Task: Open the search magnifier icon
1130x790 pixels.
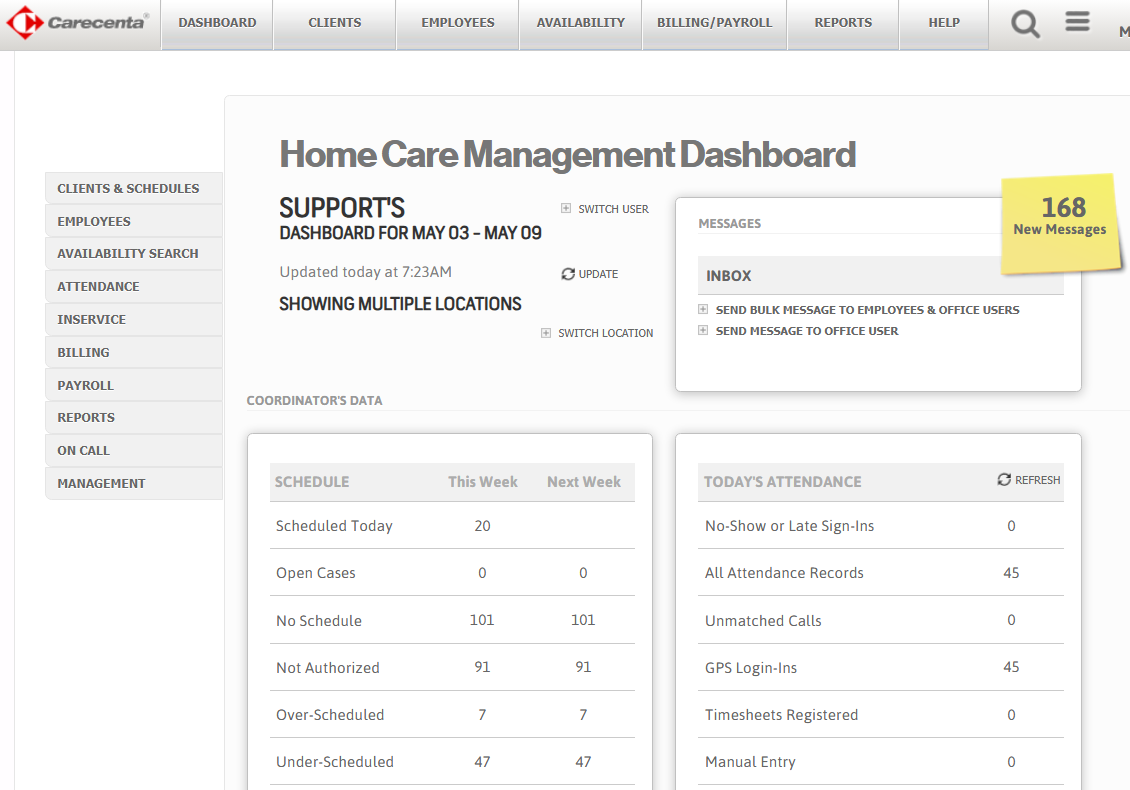Action: coord(1025,24)
